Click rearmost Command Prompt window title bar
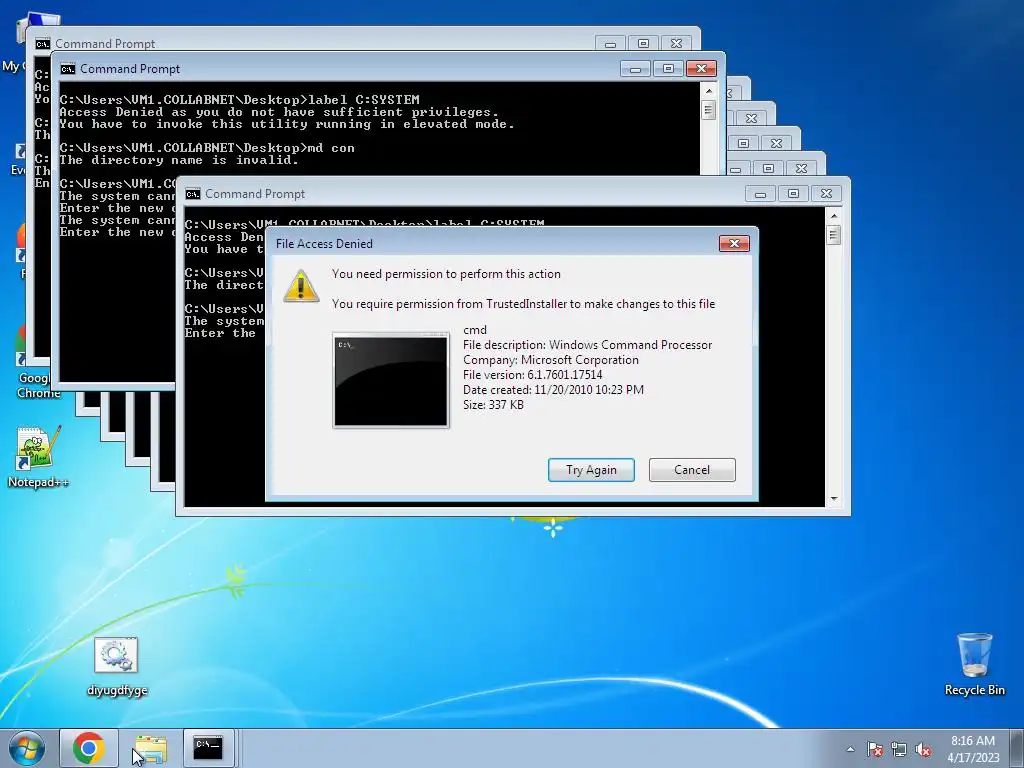Viewport: 1024px width, 768px height. point(363,39)
